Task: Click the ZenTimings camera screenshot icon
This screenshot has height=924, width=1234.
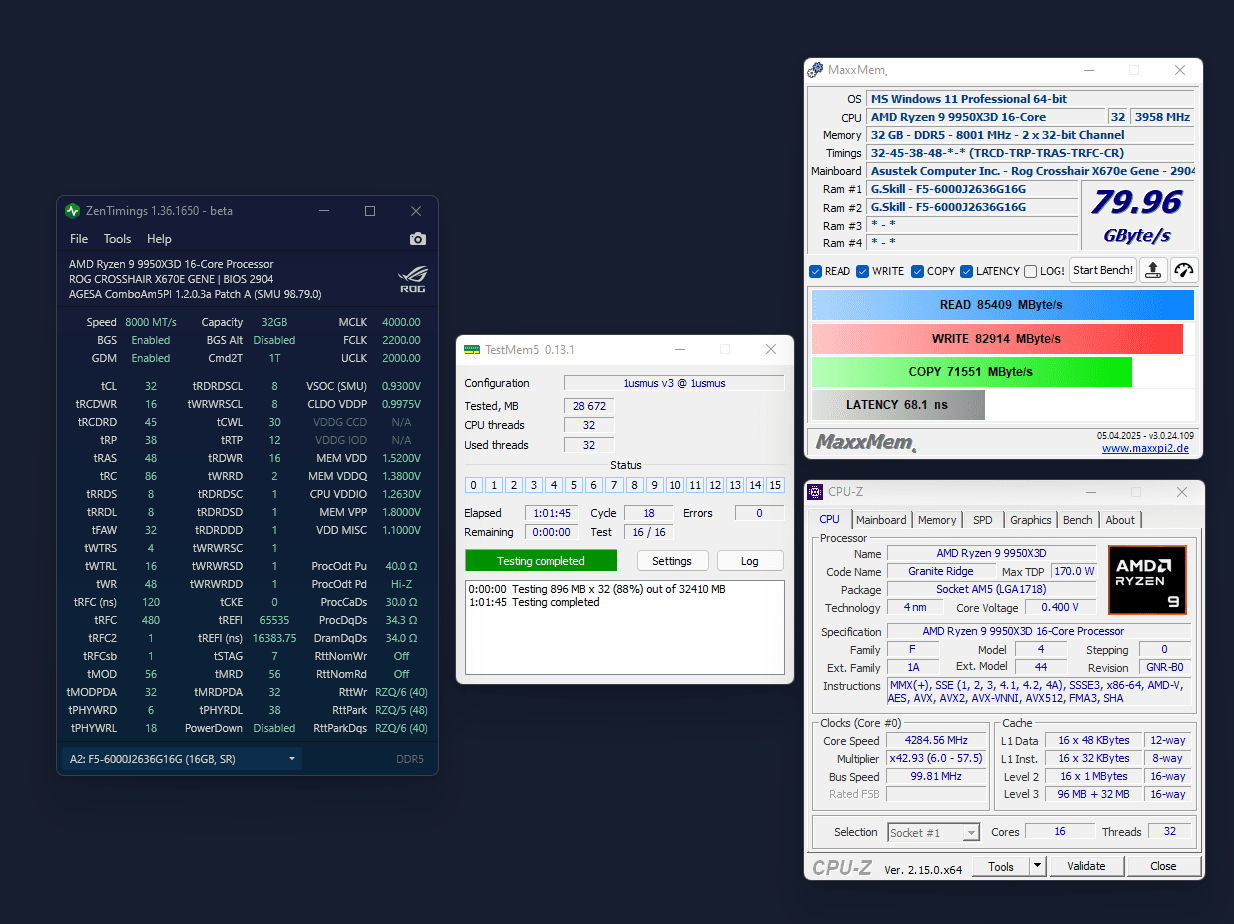Action: [x=418, y=239]
